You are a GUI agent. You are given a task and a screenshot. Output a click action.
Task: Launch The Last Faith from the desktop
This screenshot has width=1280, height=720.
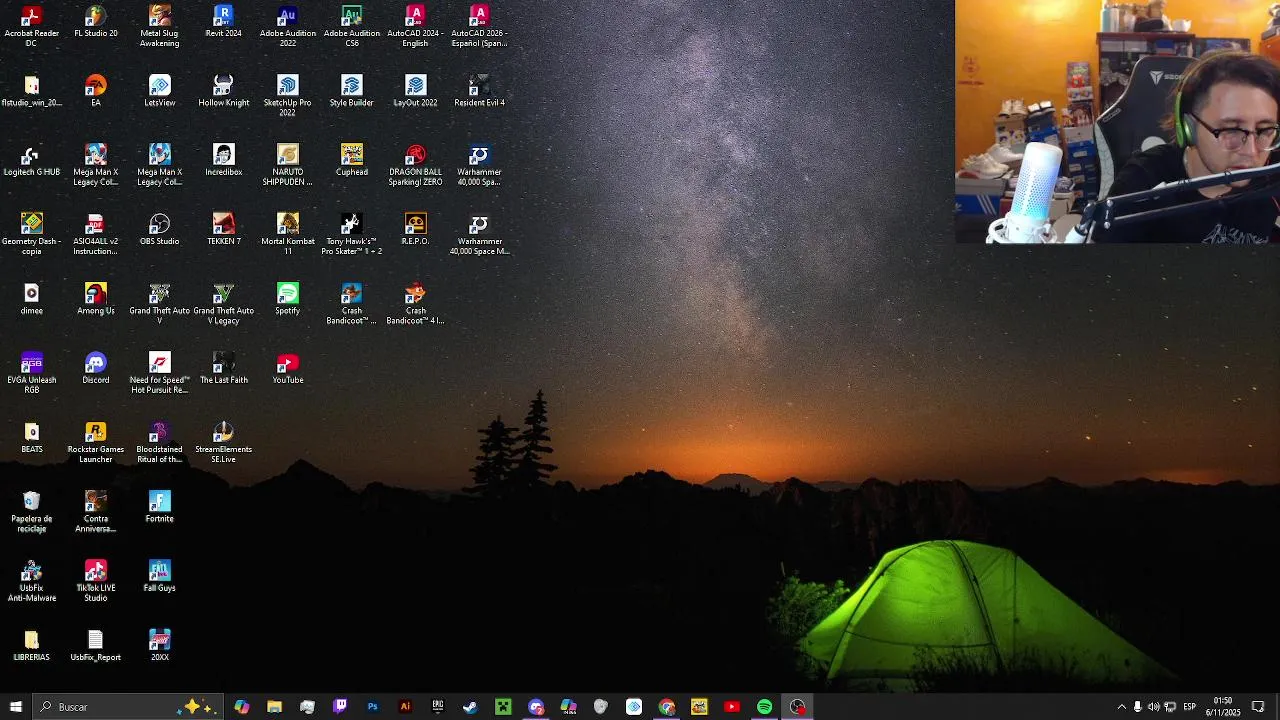224,368
